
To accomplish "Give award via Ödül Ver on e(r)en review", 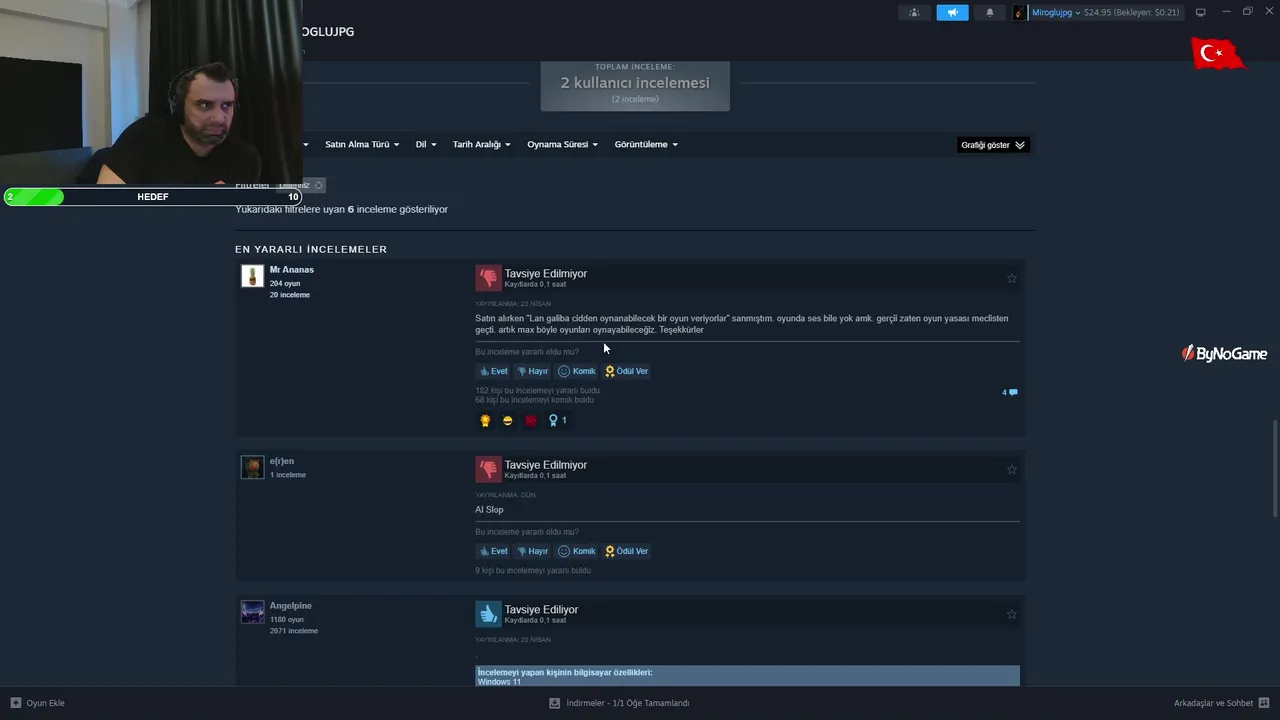I will tap(626, 551).
